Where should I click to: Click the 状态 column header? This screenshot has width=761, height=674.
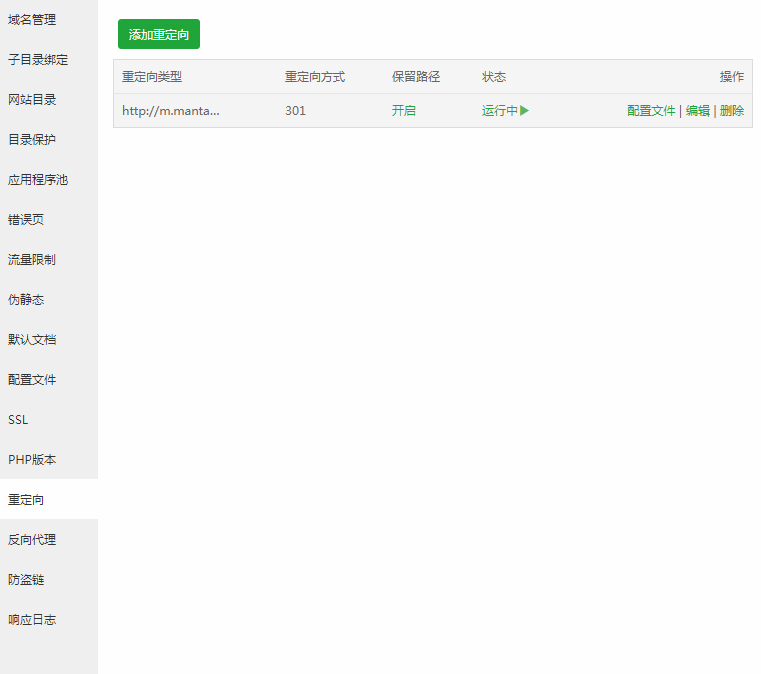pyautogui.click(x=494, y=77)
